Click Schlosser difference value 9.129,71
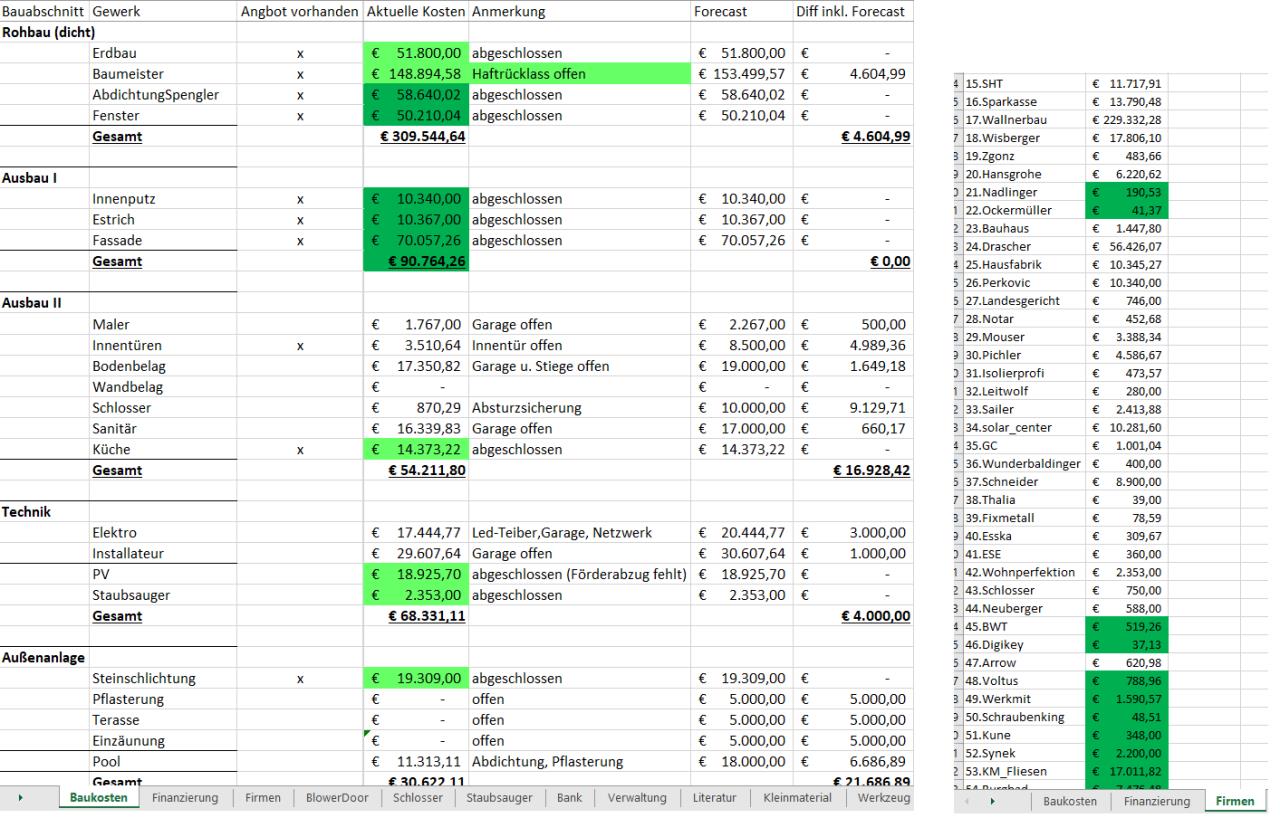 pos(854,409)
